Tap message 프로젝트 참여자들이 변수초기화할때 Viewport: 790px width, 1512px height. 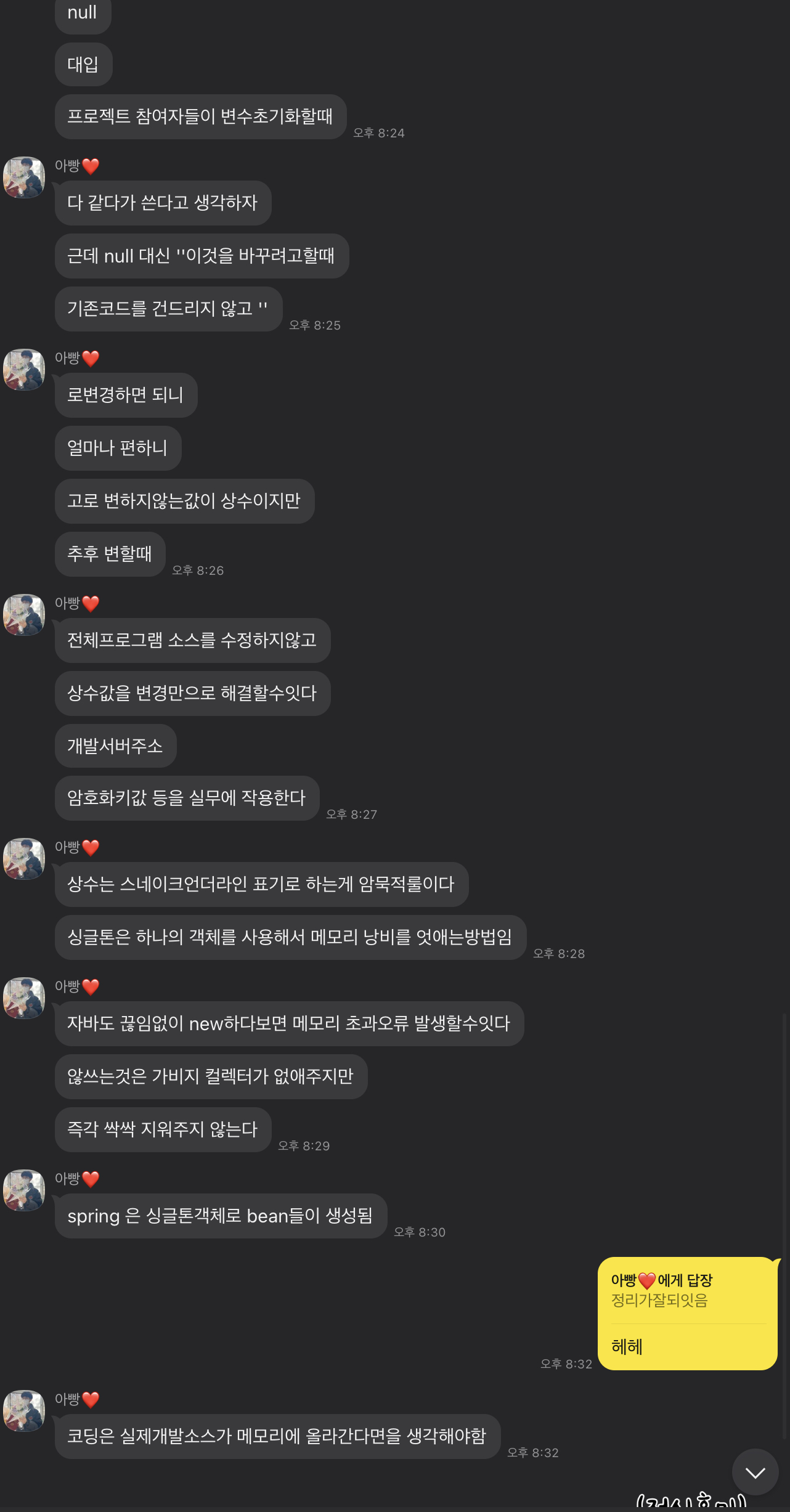[x=201, y=116]
